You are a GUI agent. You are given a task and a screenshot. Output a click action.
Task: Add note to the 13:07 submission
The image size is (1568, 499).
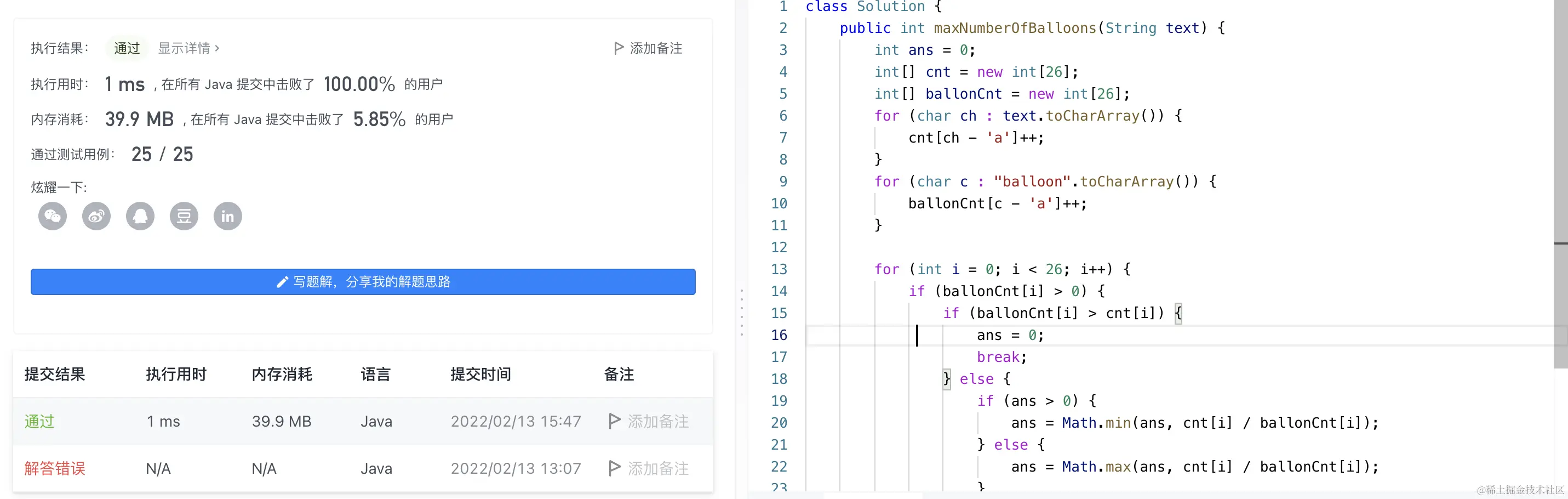[x=658, y=468]
